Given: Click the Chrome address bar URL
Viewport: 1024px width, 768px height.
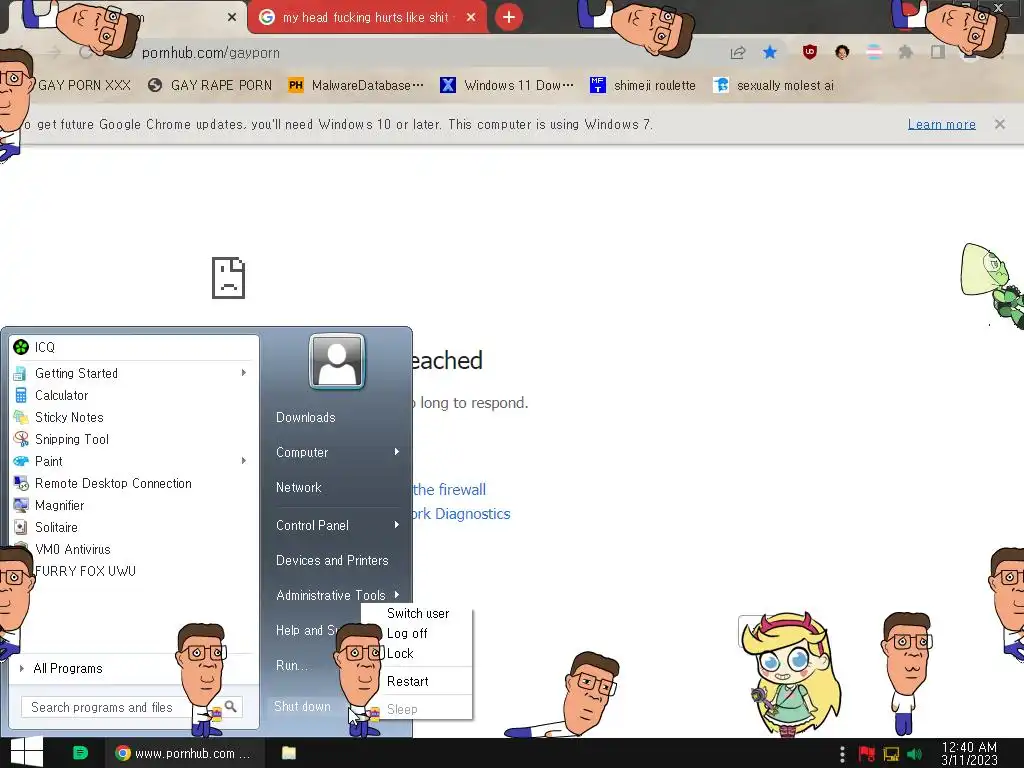Looking at the screenshot, I should 211,53.
